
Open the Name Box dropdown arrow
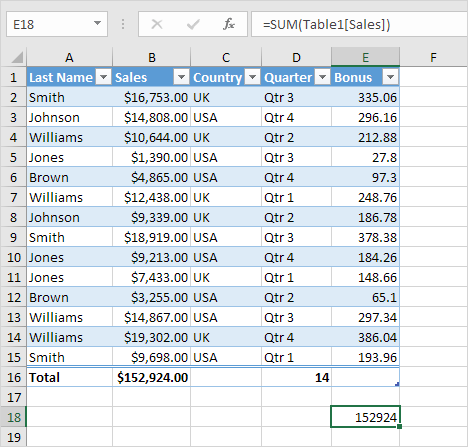97,23
